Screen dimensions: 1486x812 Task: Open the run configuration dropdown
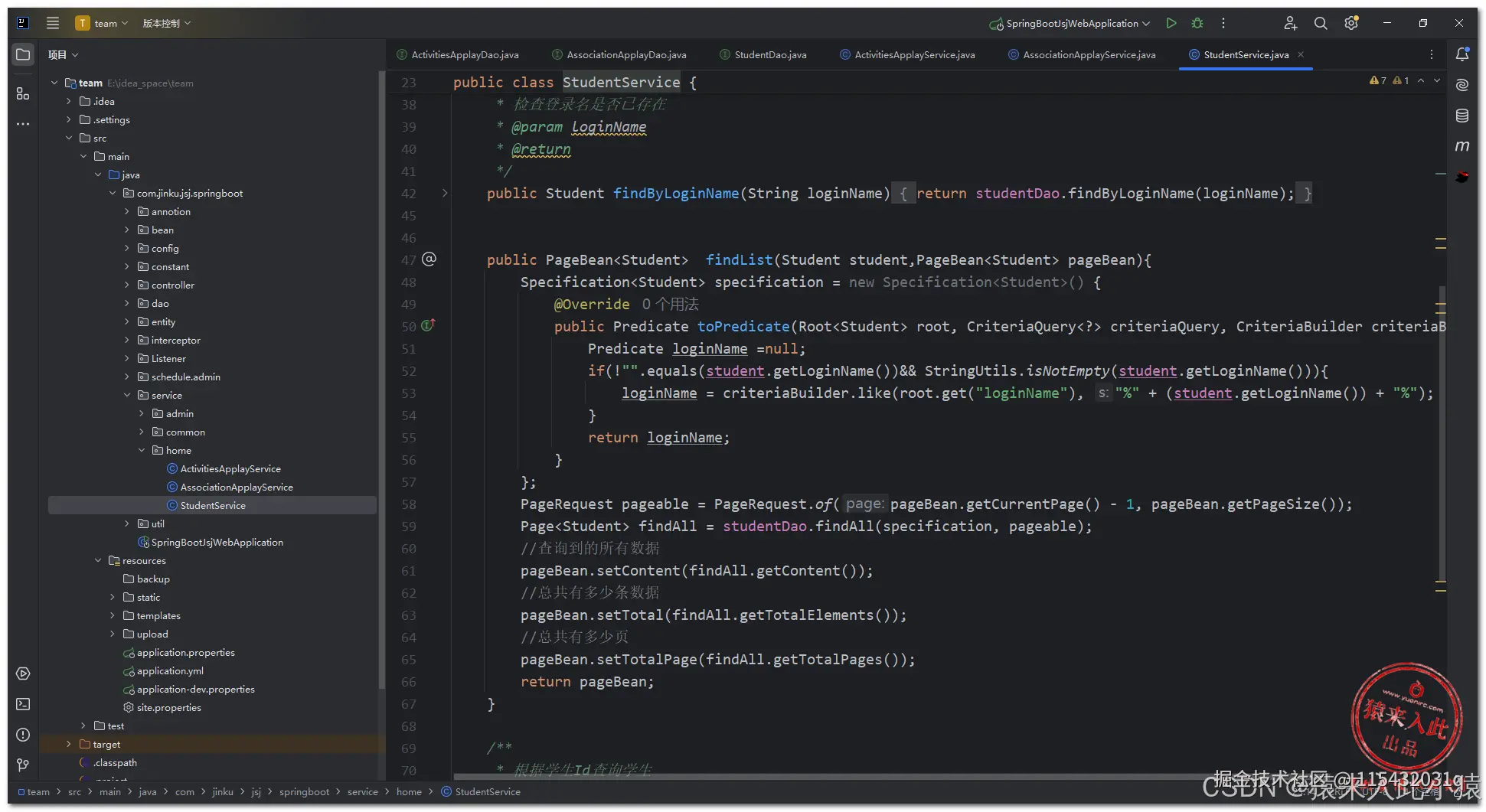pyautogui.click(x=1070, y=23)
